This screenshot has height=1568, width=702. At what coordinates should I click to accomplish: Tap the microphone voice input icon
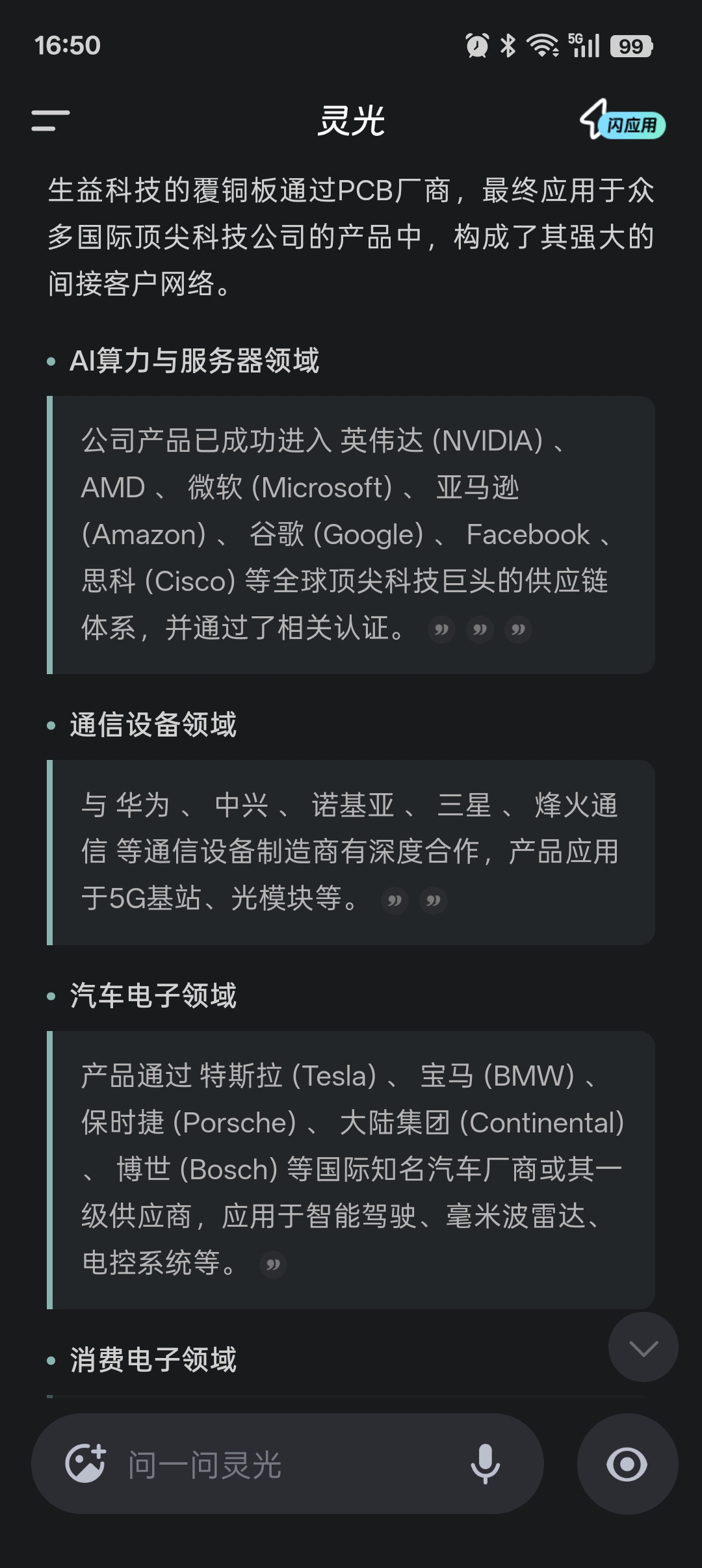coord(485,1464)
